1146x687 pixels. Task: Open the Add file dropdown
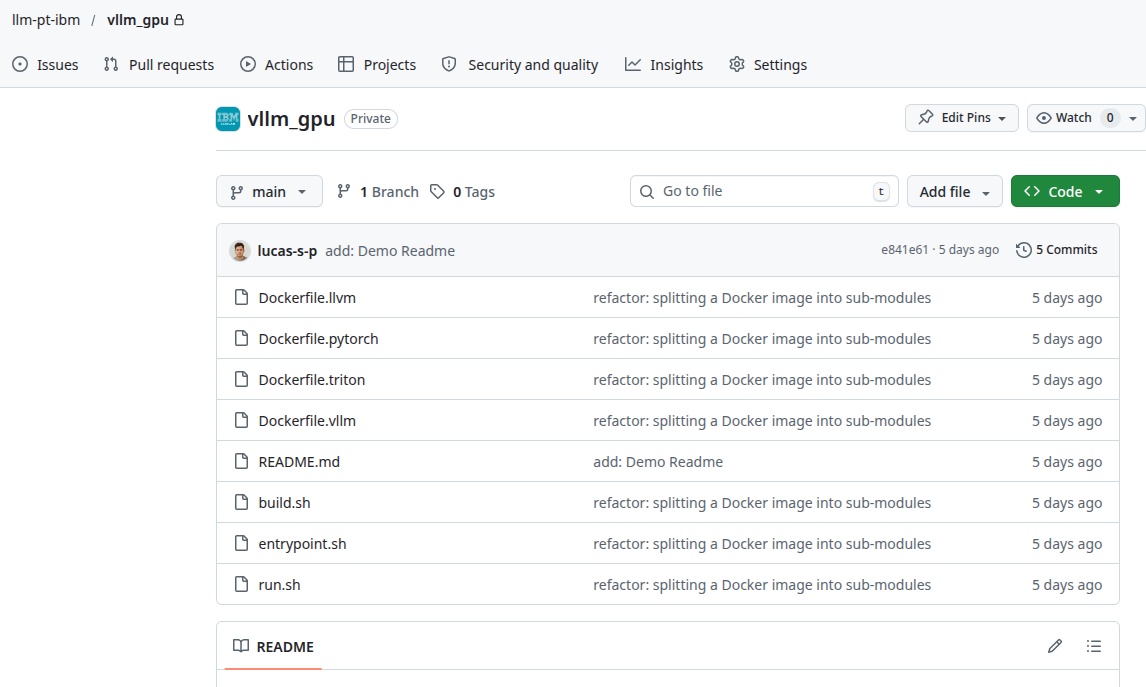pyautogui.click(x=955, y=191)
